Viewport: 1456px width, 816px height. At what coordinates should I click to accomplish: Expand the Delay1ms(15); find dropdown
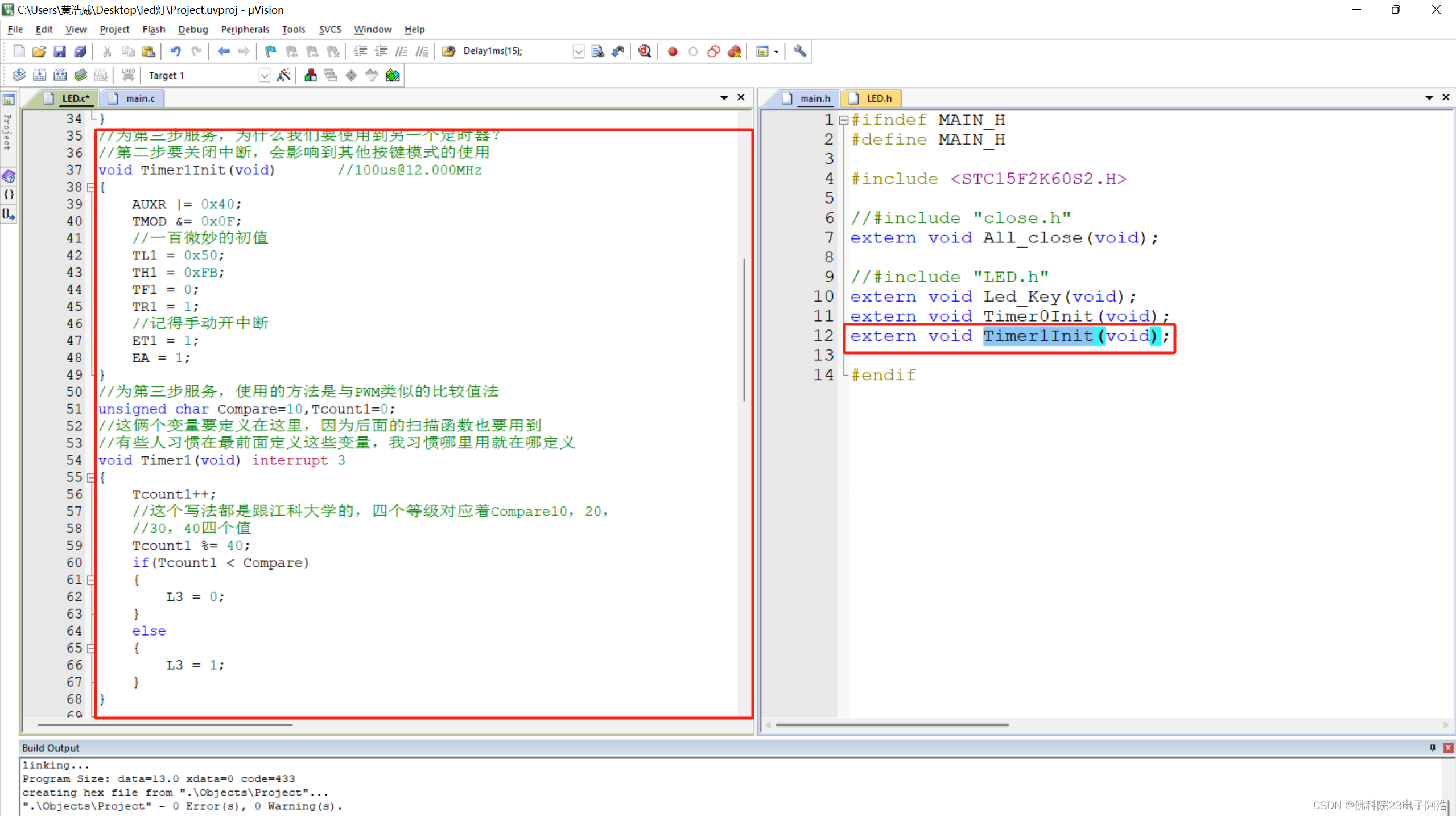(578, 51)
